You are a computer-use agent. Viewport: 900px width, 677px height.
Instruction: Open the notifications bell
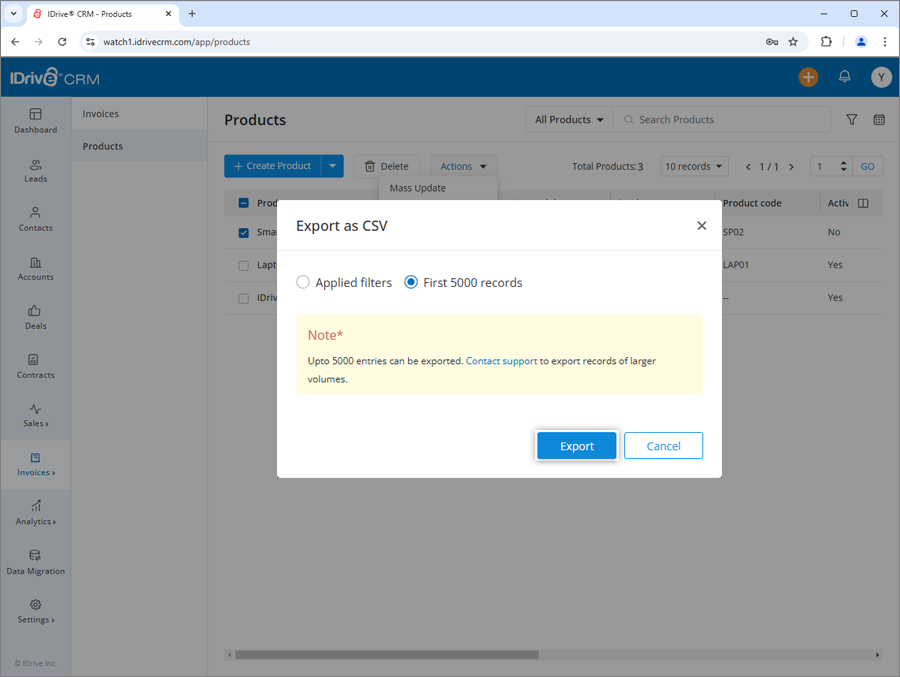coord(844,76)
